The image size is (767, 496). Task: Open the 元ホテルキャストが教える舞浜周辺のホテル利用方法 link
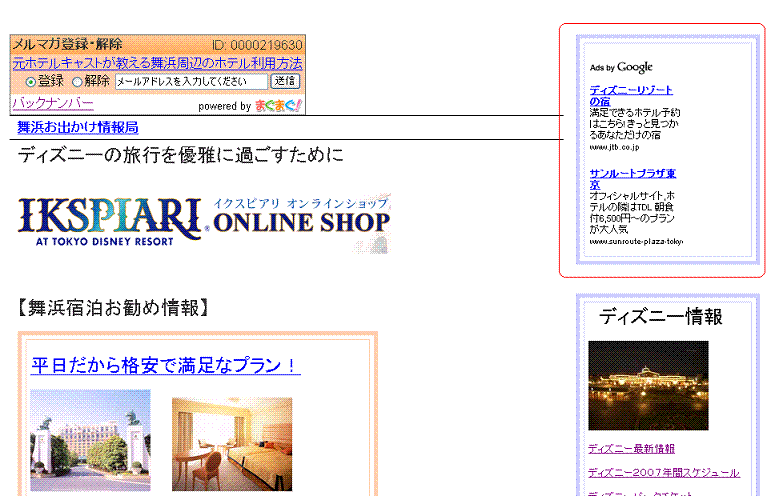[158, 63]
